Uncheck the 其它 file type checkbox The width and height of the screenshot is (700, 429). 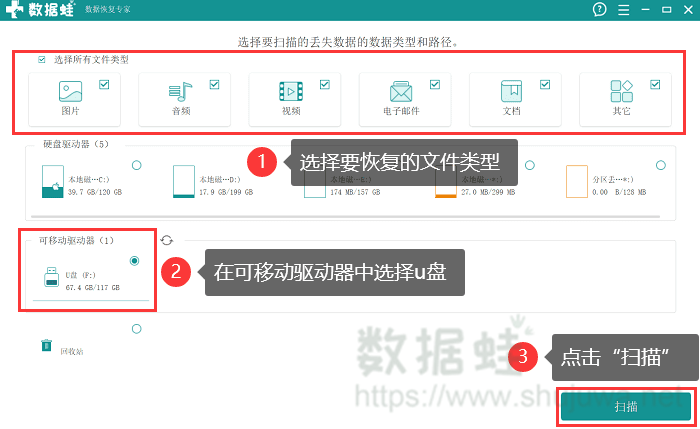655,84
